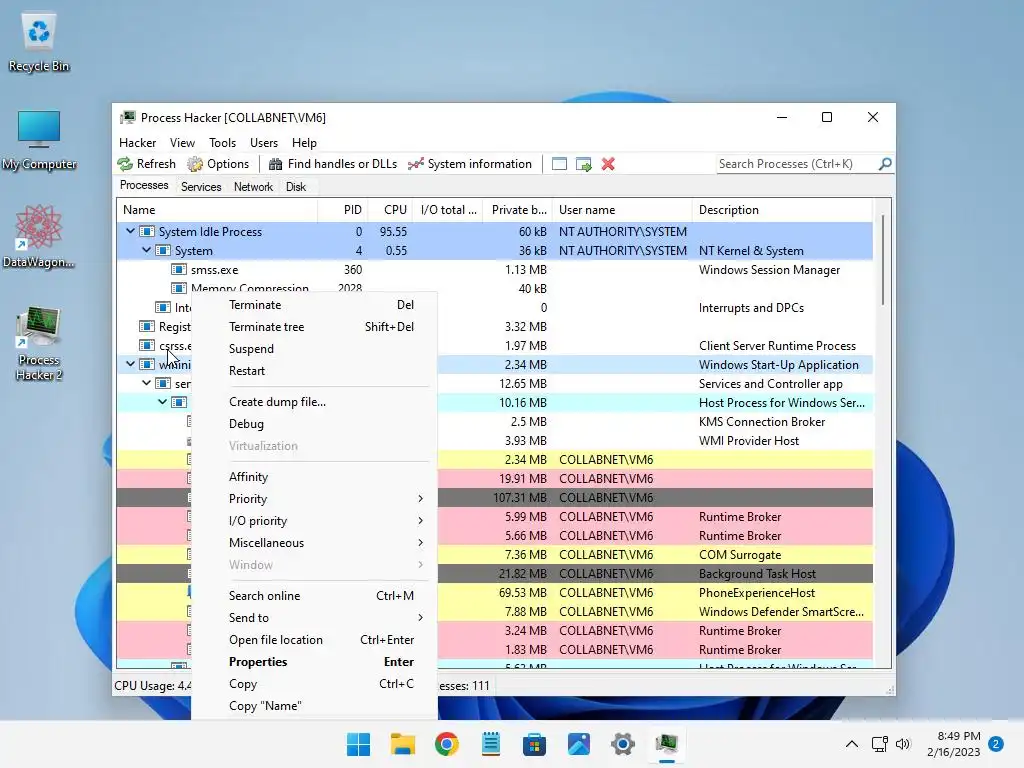This screenshot has height=768, width=1024.
Task: Click the red X terminate window icon
Action: (x=608, y=164)
